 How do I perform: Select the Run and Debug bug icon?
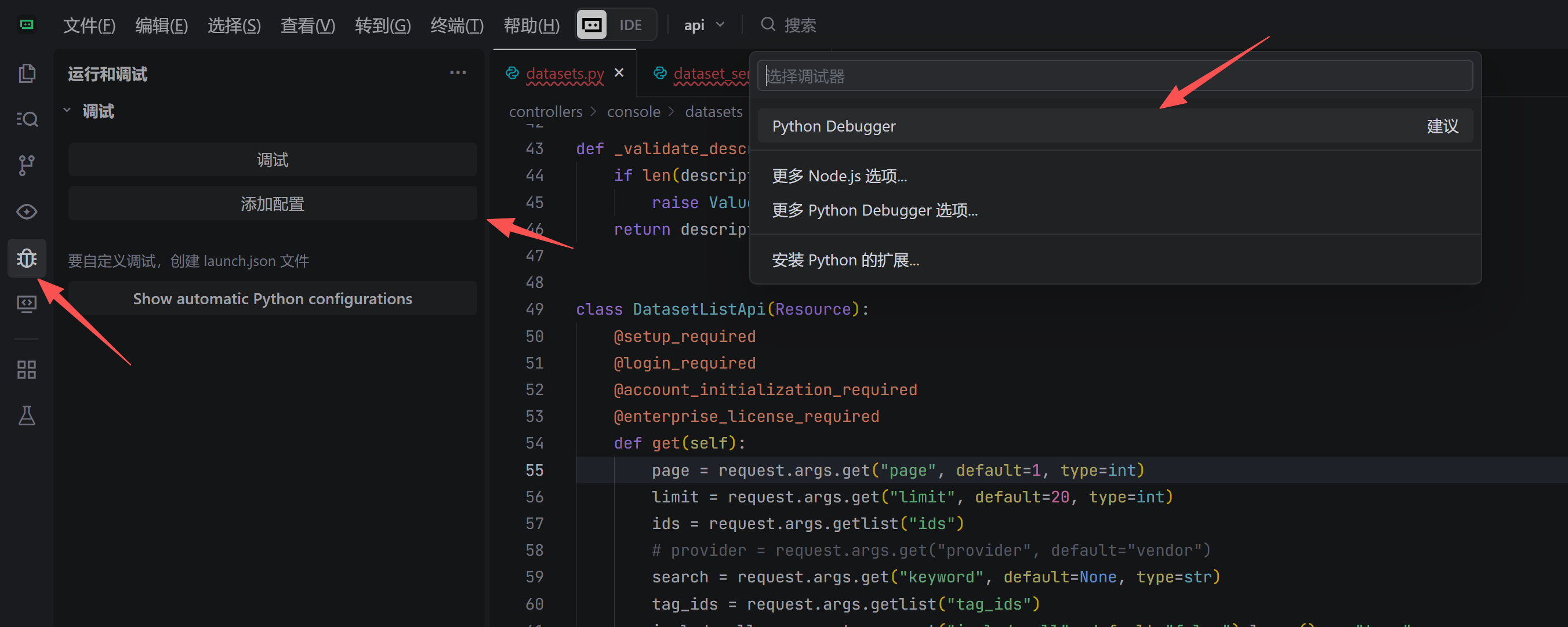pyautogui.click(x=27, y=258)
